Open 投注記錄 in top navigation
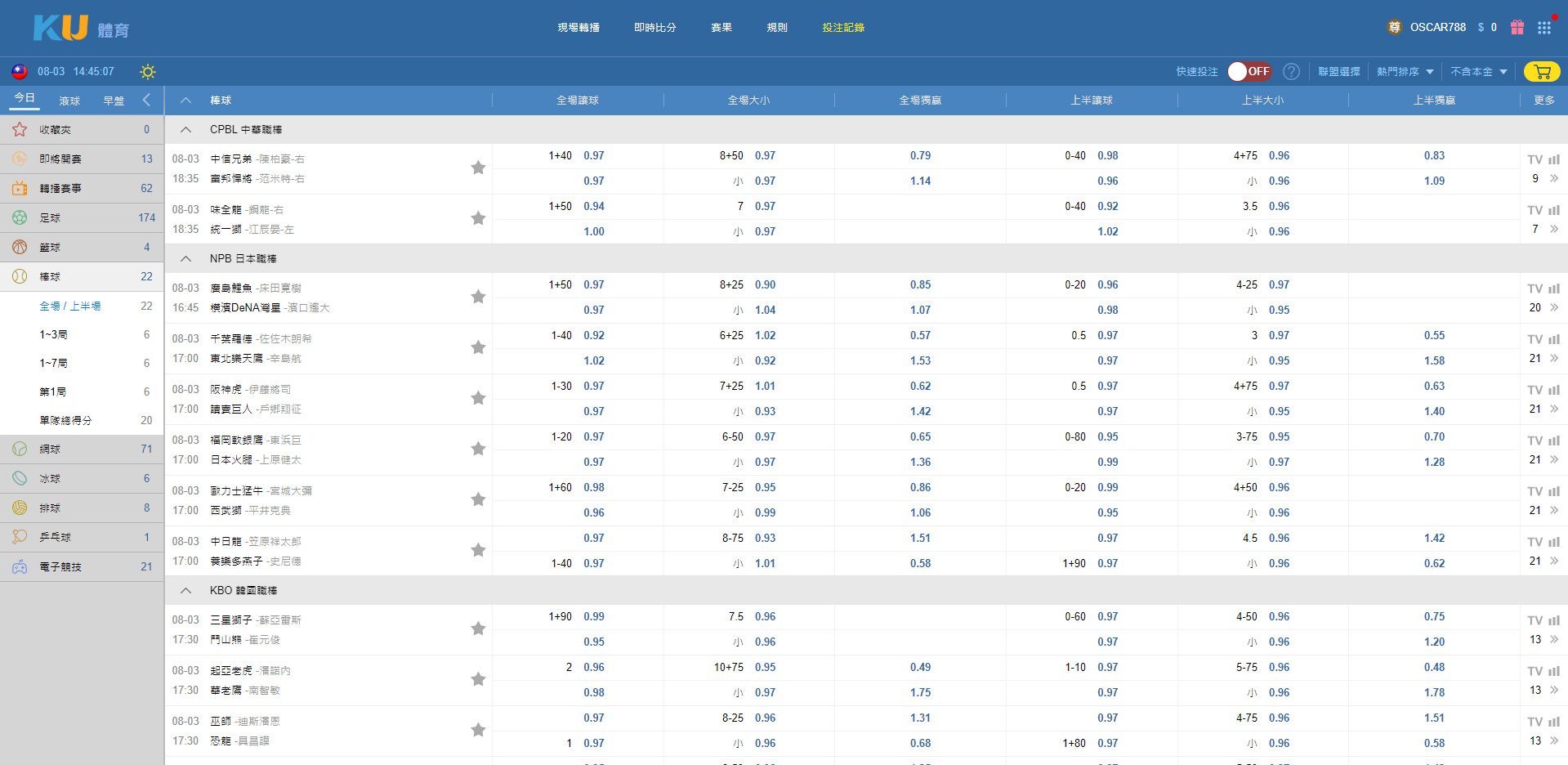 click(842, 28)
